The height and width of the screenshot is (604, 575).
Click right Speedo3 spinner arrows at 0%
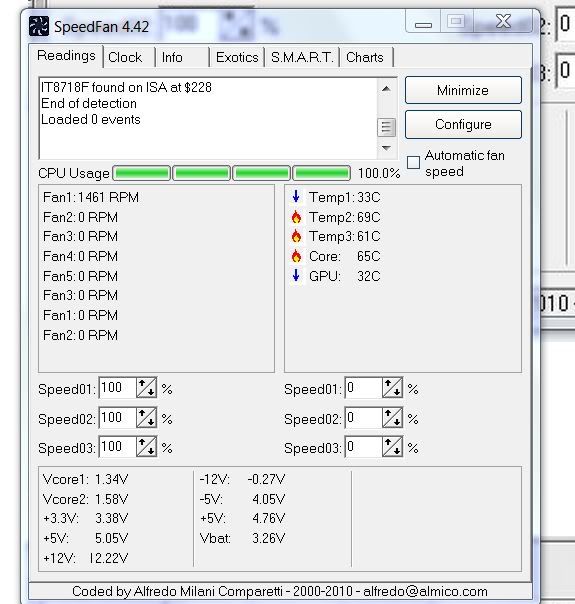click(x=392, y=447)
